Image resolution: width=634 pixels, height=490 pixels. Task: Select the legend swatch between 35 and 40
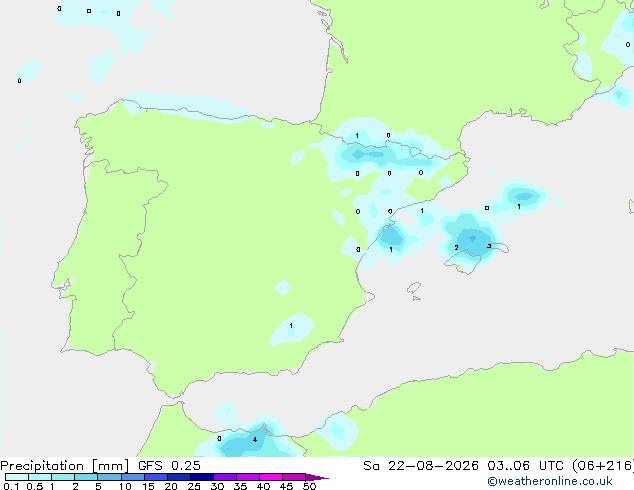click(248, 477)
